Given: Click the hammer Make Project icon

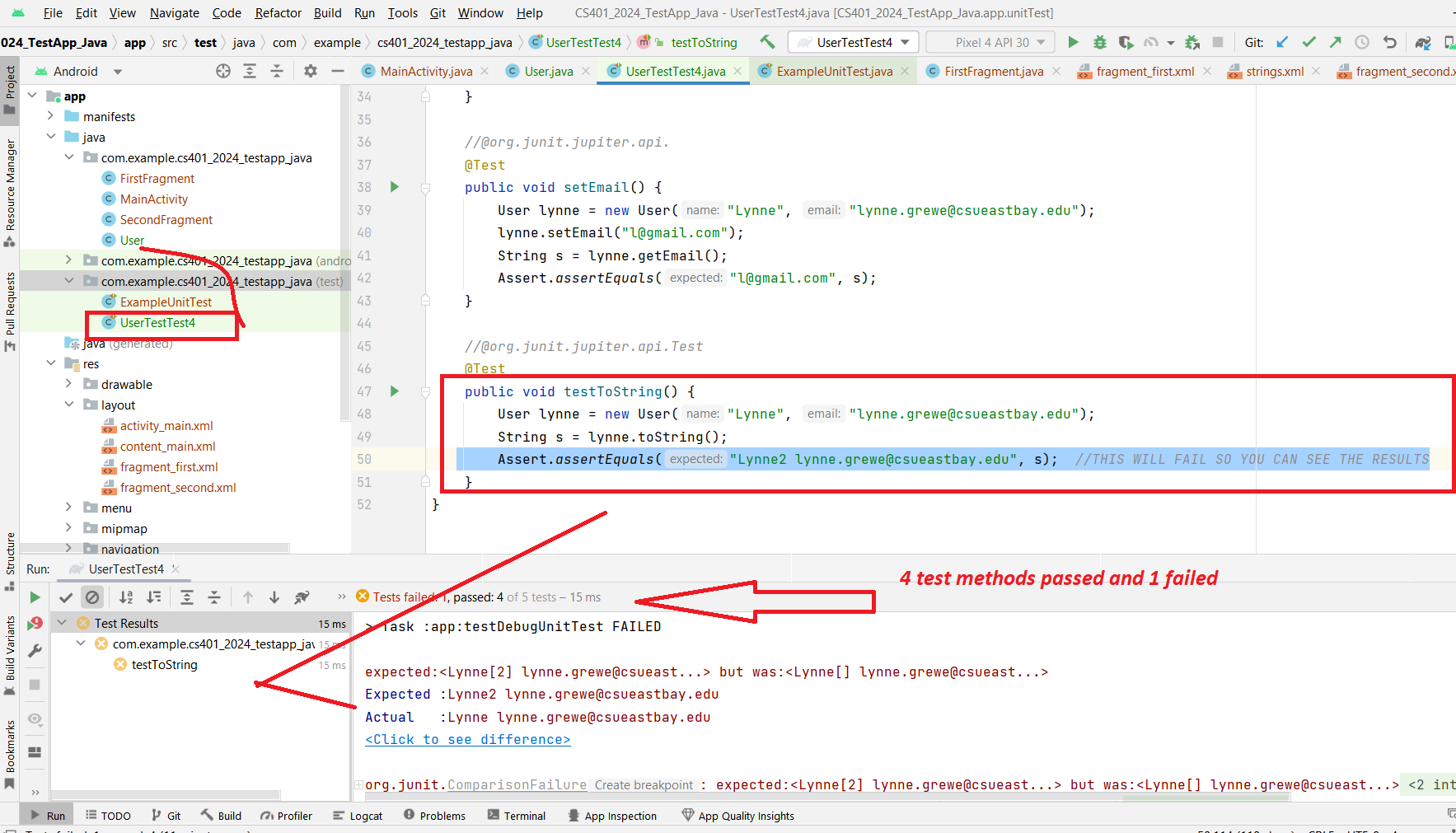Looking at the screenshot, I should pos(767,42).
